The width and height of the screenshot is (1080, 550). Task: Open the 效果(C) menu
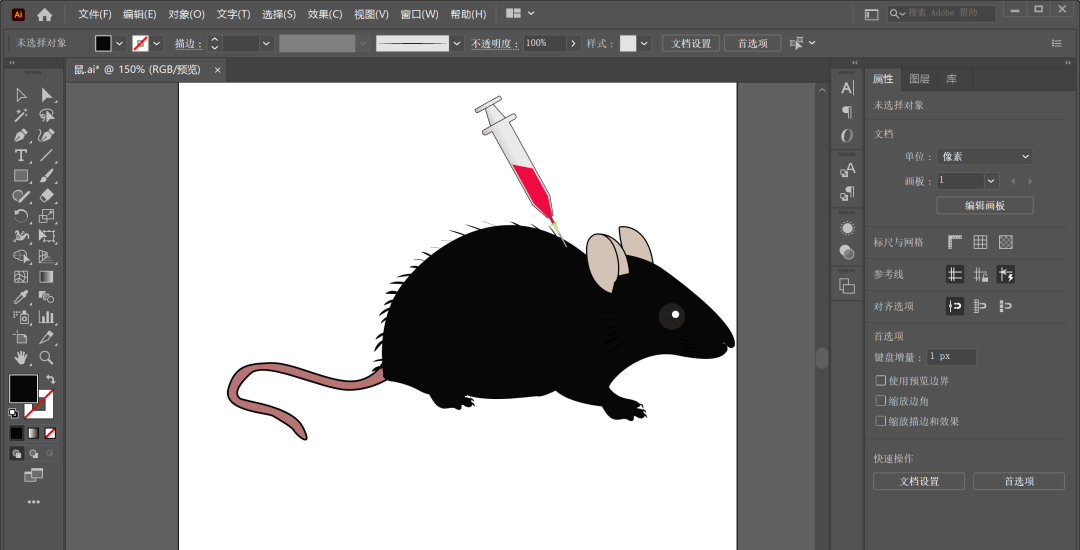[x=325, y=14]
